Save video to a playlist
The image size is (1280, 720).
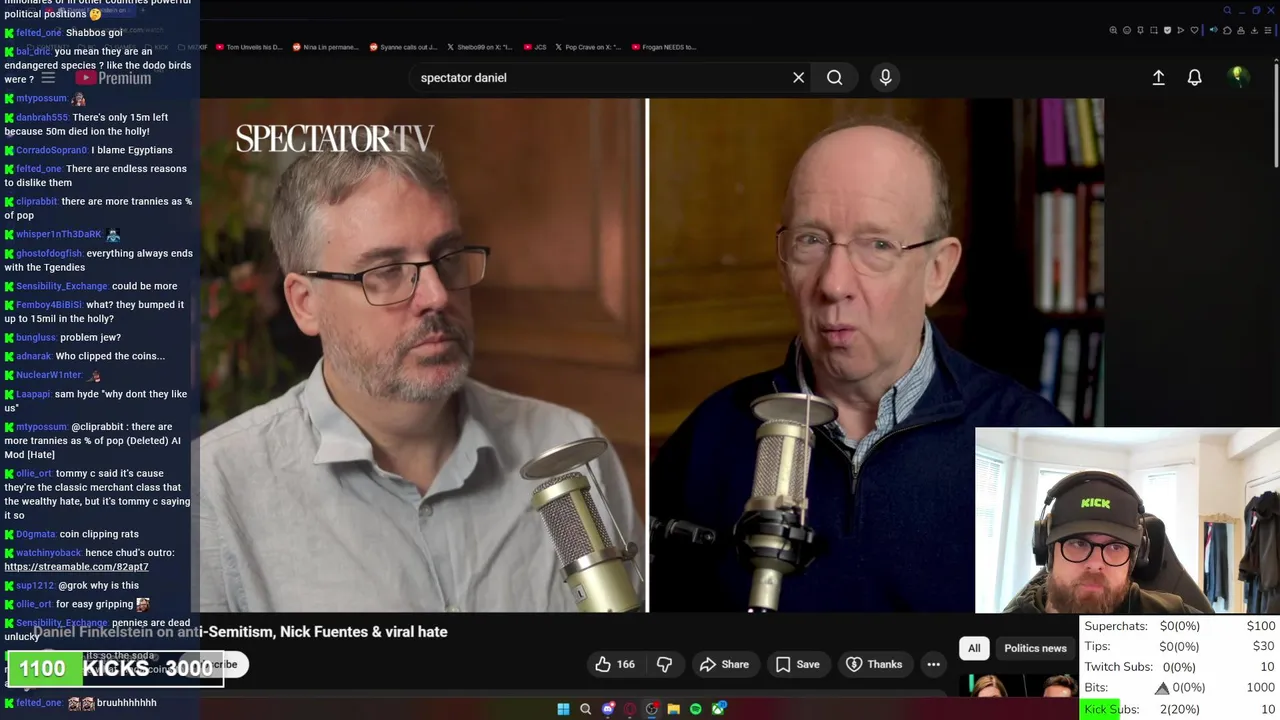[798, 664]
